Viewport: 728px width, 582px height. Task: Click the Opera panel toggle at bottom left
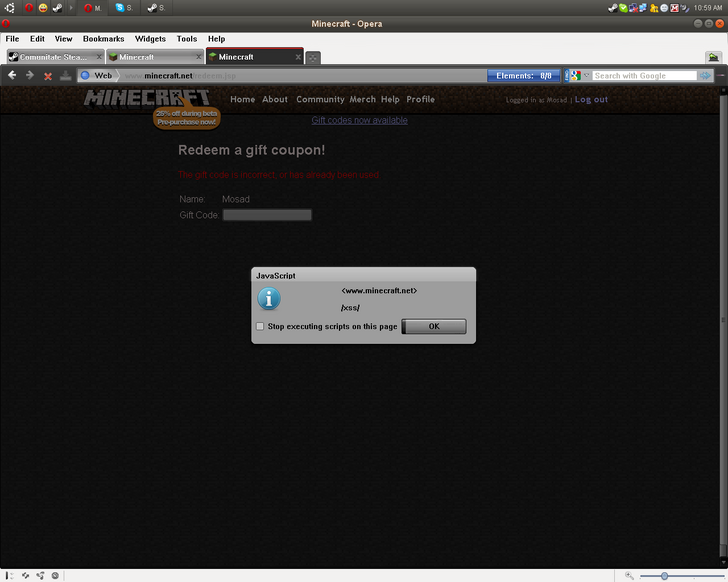pyautogui.click(x=9, y=575)
